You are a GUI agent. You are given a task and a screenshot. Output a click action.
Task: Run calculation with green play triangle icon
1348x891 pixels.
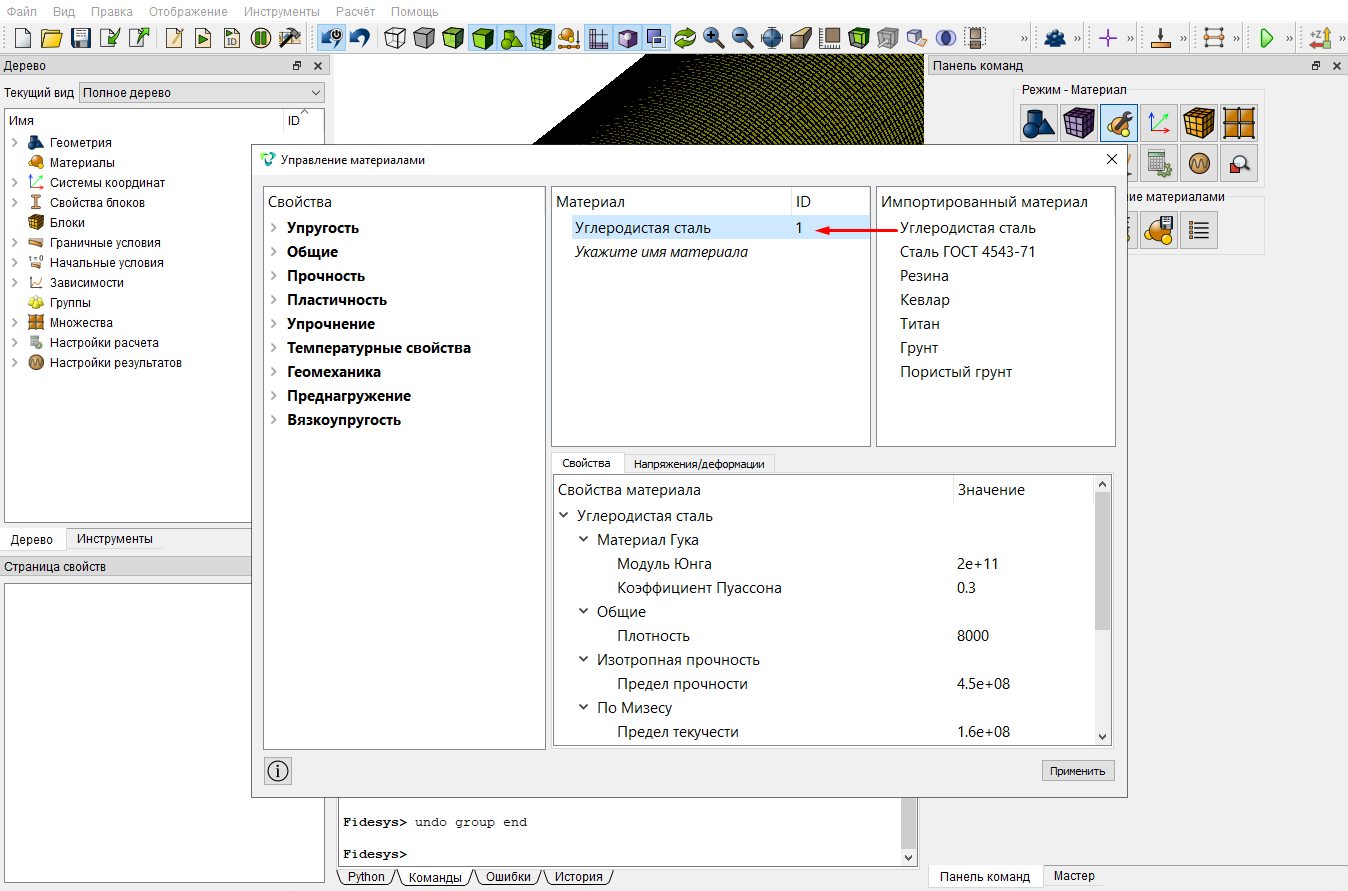click(x=1266, y=38)
